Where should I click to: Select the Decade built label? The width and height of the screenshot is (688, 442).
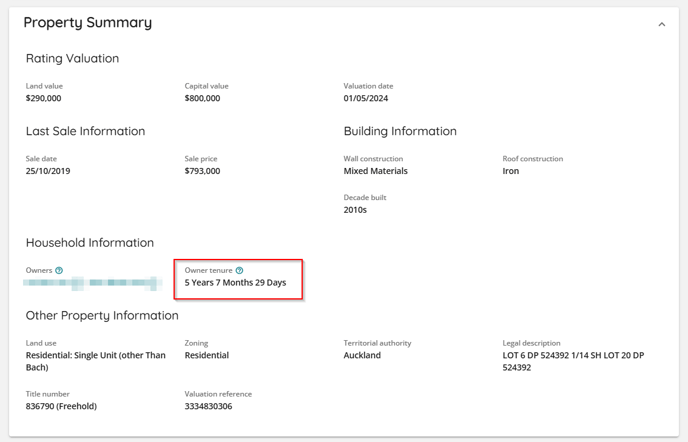click(365, 198)
